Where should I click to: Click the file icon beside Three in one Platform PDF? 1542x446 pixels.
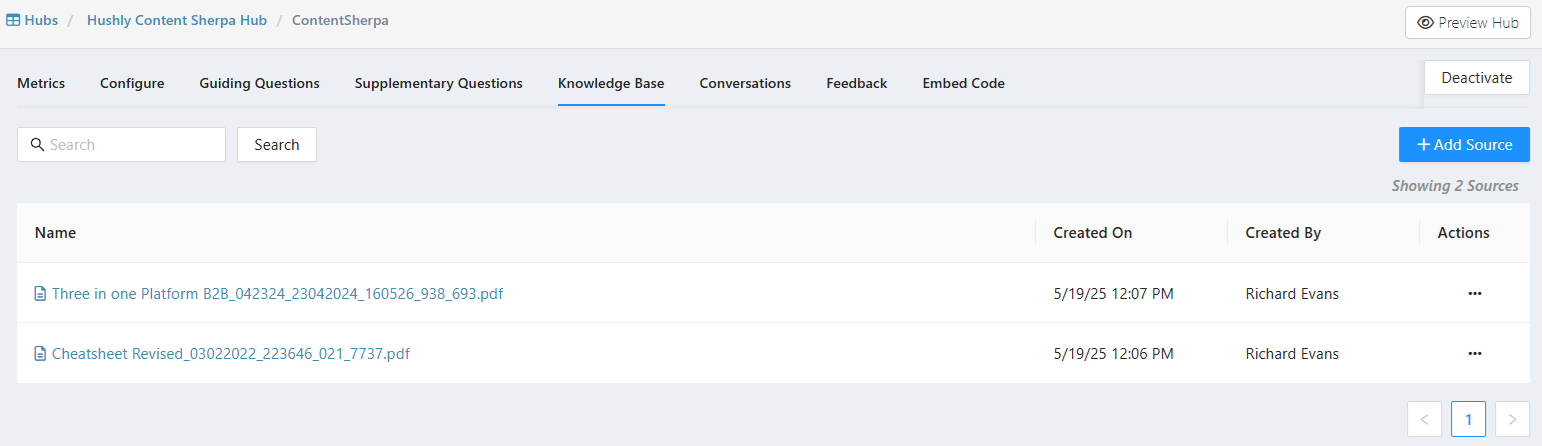coord(40,294)
